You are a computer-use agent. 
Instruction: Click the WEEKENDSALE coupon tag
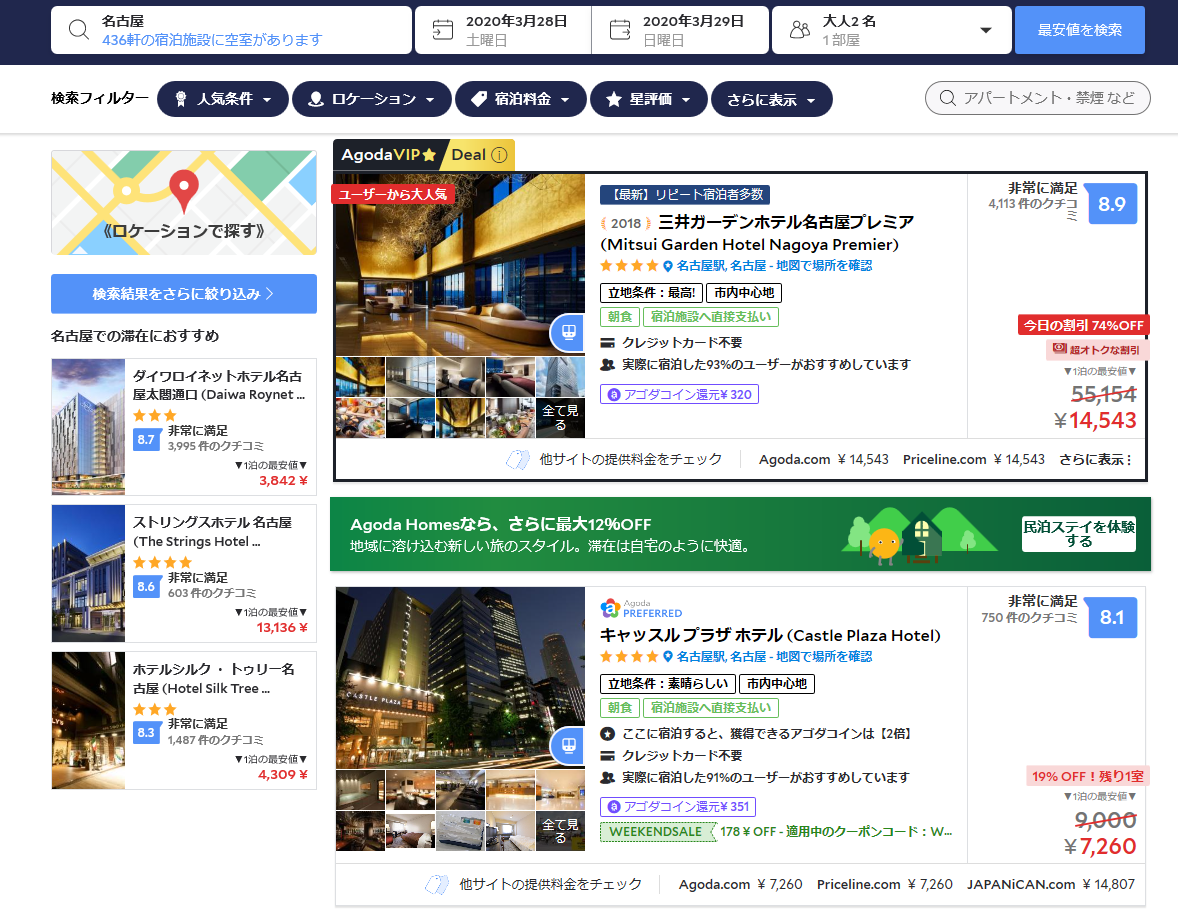point(656,832)
